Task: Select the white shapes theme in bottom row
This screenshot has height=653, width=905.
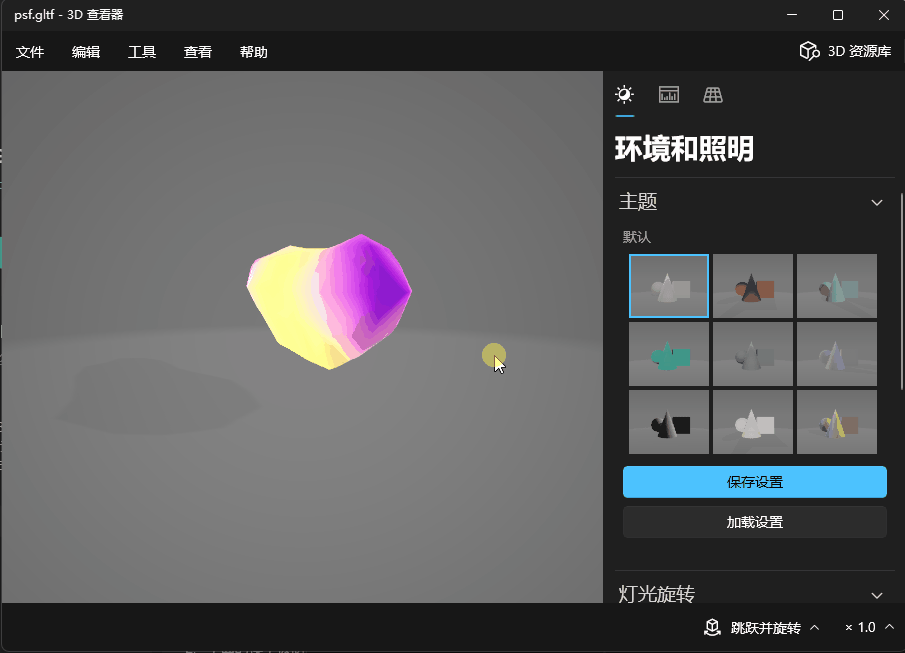Action: tap(753, 422)
